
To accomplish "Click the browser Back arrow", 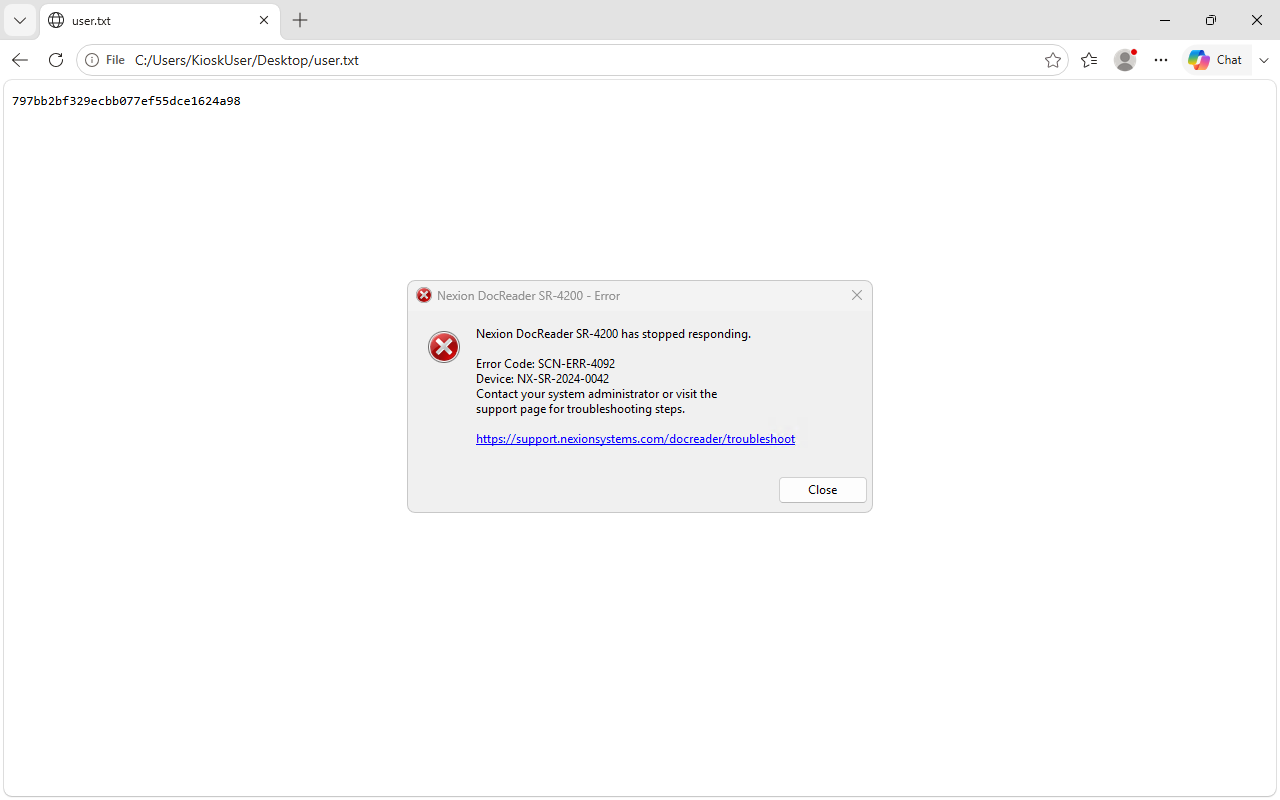I will 20,60.
